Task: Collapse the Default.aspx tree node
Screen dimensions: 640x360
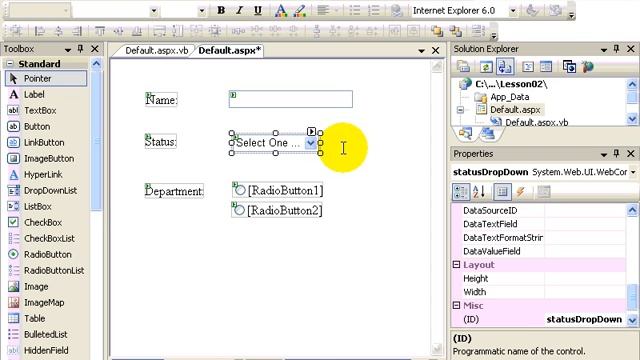Action: pos(460,110)
